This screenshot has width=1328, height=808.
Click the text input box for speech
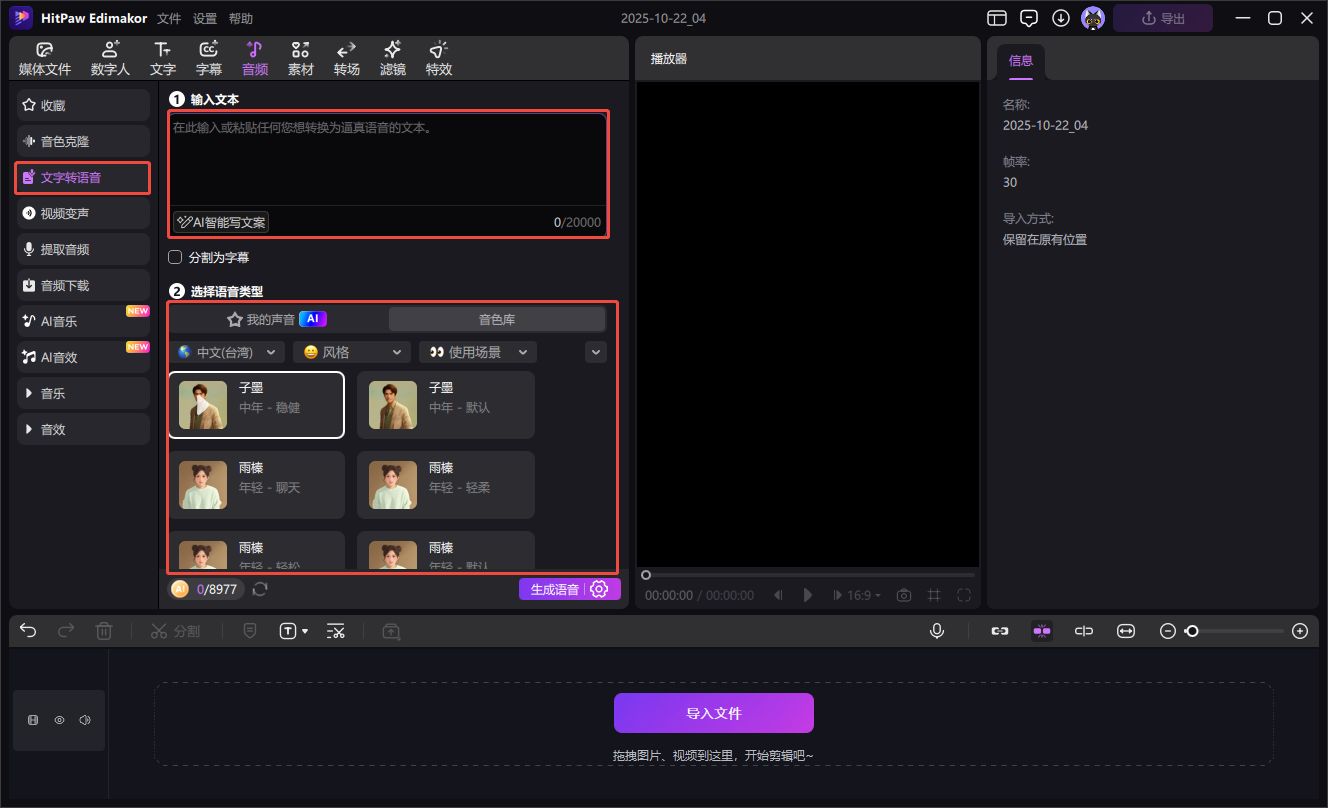pyautogui.click(x=387, y=160)
